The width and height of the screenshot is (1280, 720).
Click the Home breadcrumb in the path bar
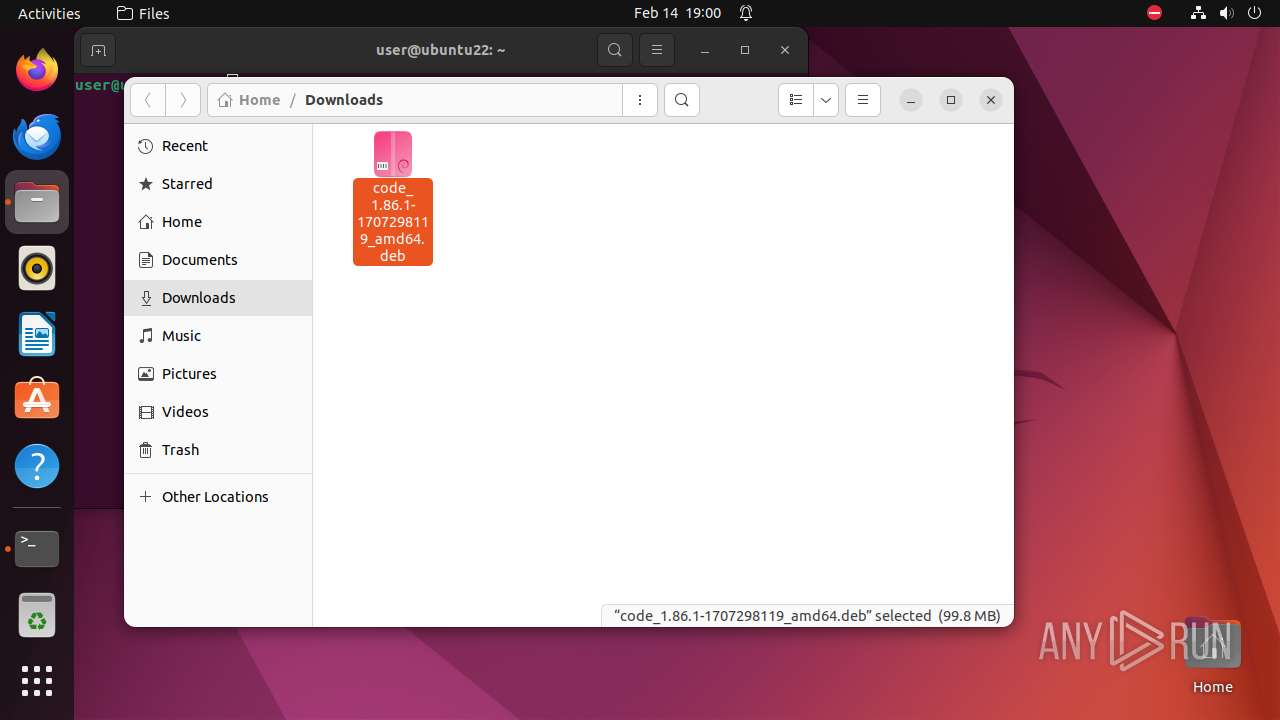click(249, 100)
